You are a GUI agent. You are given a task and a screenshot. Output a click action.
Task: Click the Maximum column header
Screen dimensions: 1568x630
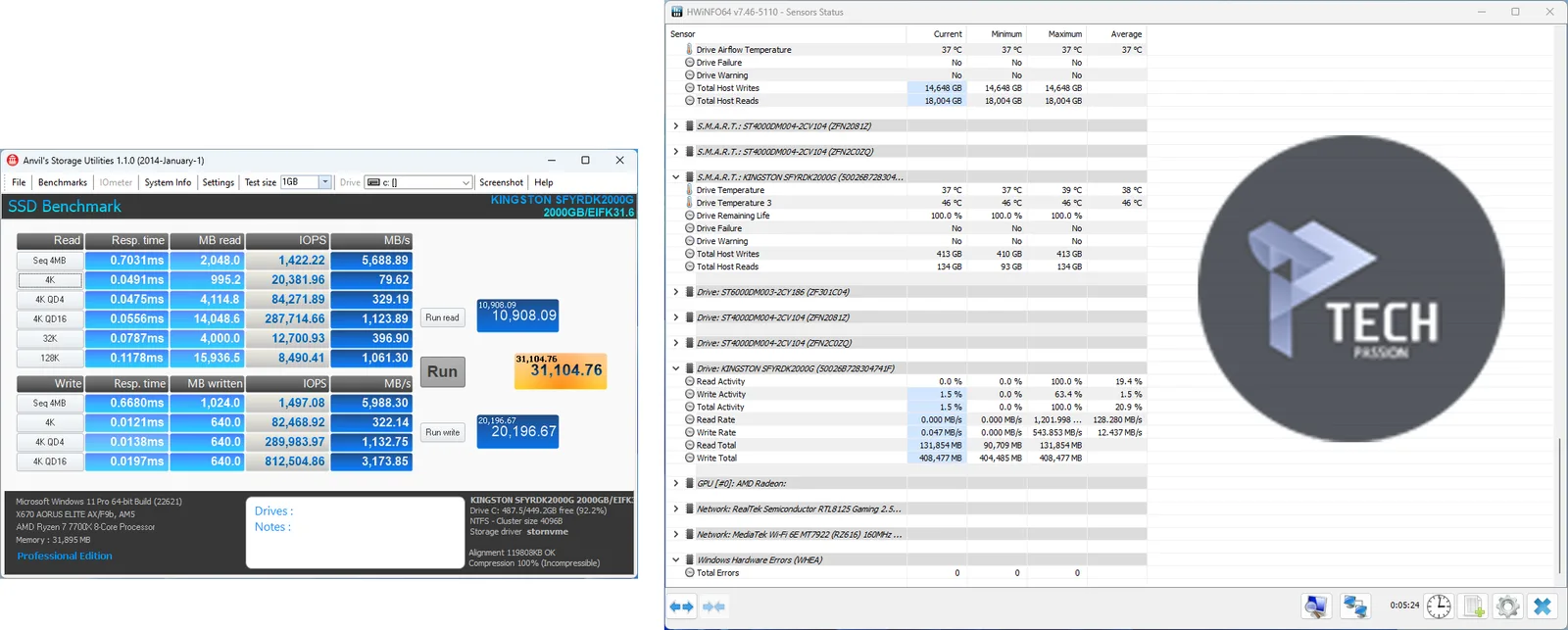pos(1056,34)
